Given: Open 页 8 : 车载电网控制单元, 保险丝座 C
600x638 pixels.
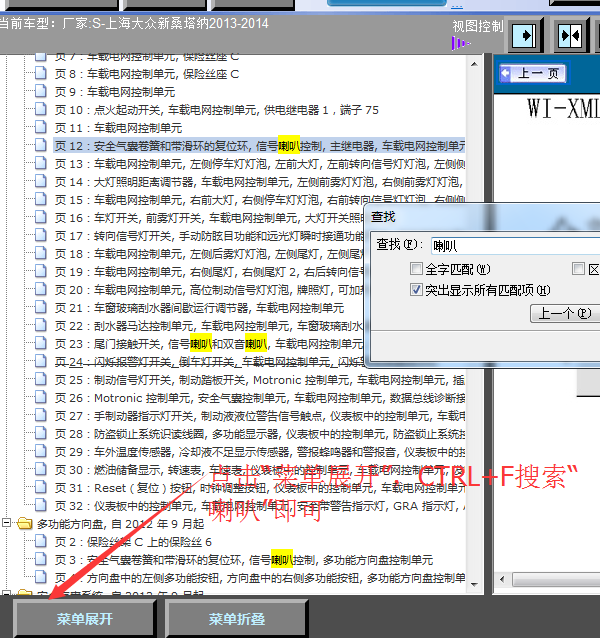Looking at the screenshot, I should pyautogui.click(x=147, y=74).
